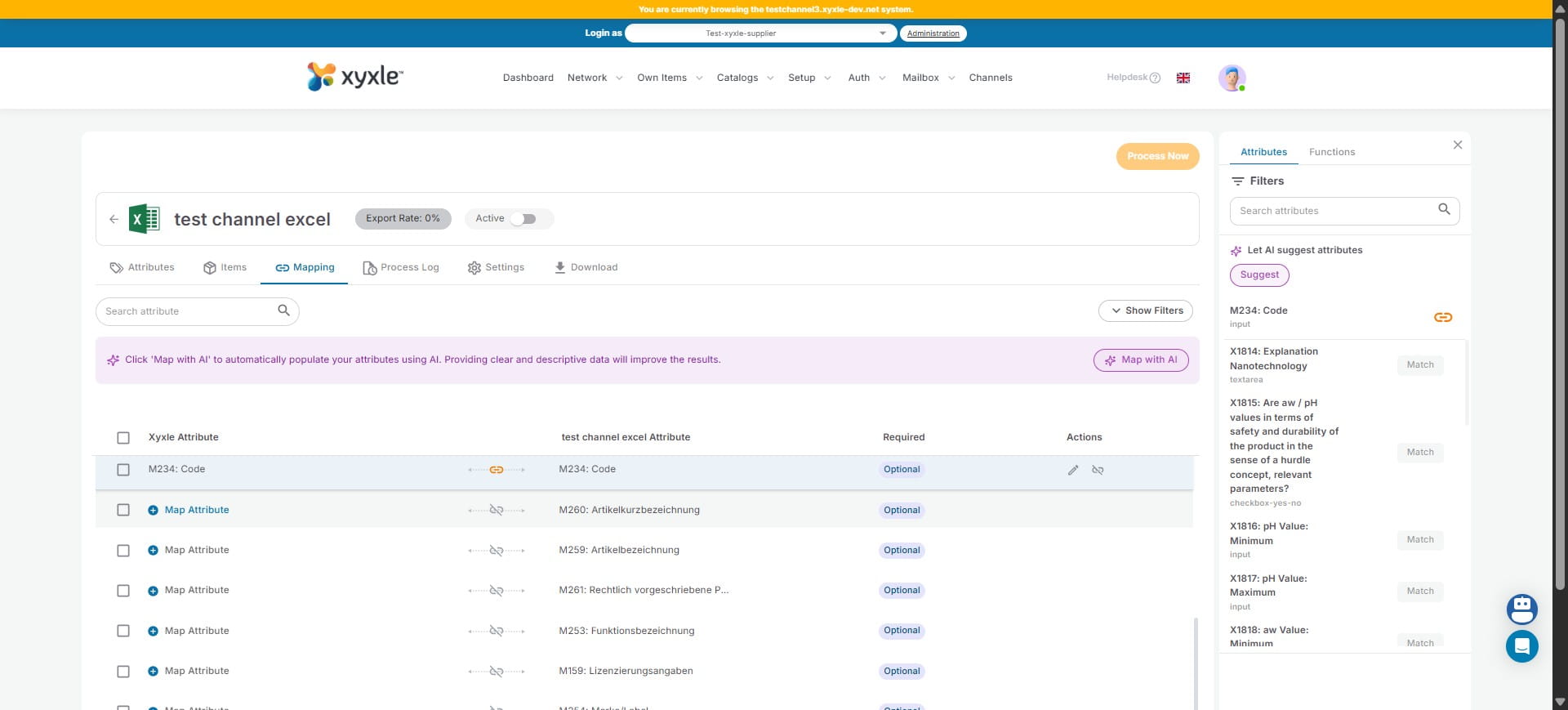Open the Functions tab in side panel
The height and width of the screenshot is (710, 1568).
pyautogui.click(x=1331, y=152)
